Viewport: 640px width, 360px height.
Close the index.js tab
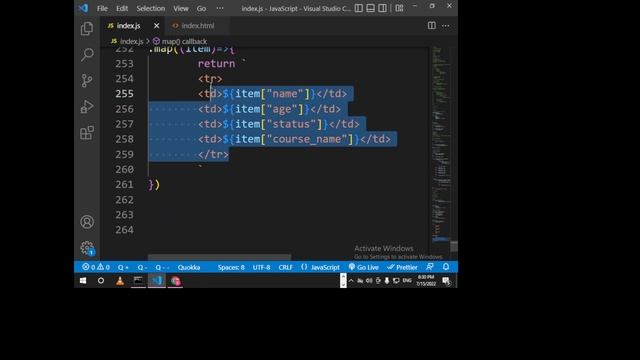156,26
